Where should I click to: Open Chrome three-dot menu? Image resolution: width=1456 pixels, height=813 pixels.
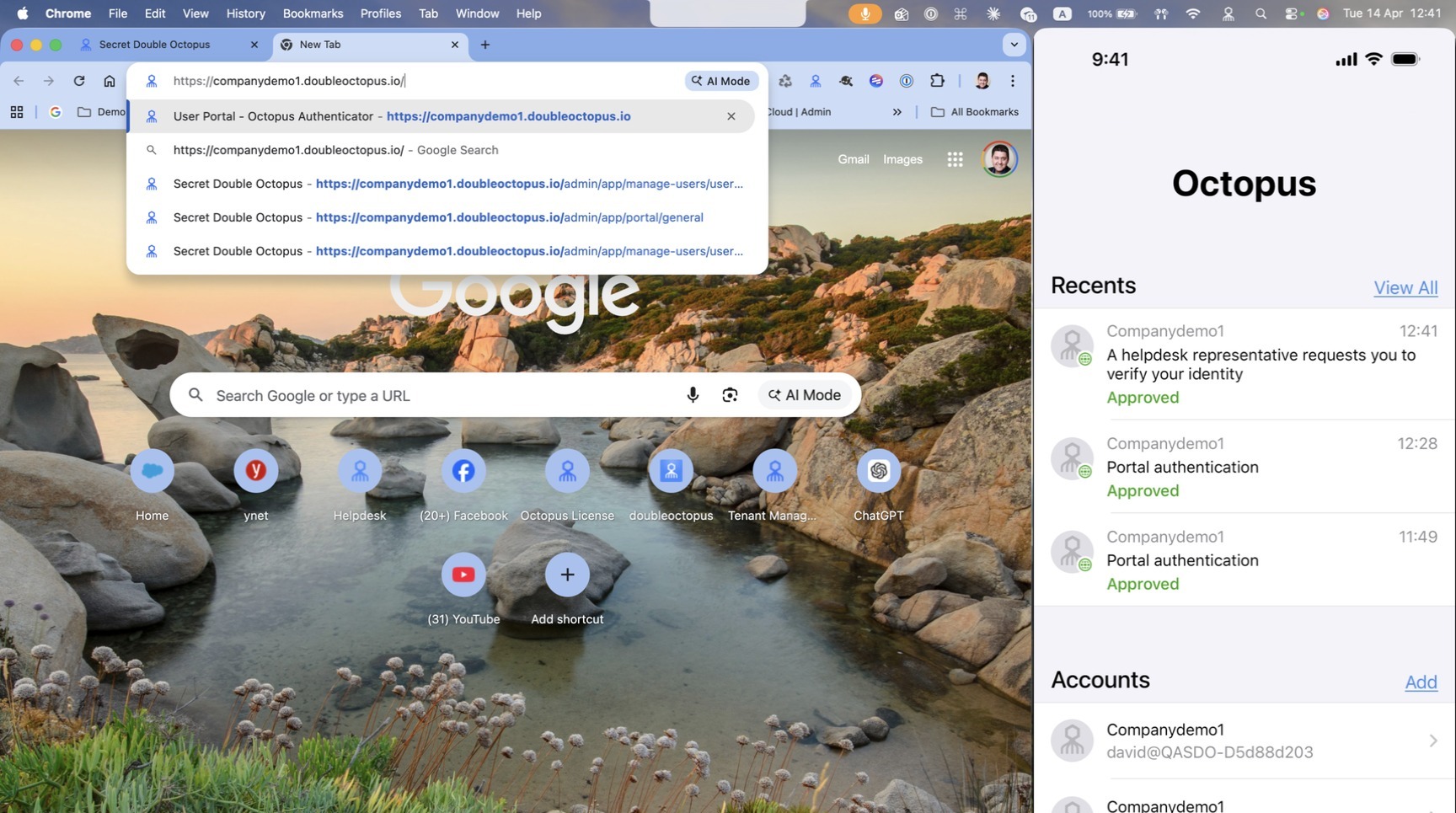(x=1013, y=81)
